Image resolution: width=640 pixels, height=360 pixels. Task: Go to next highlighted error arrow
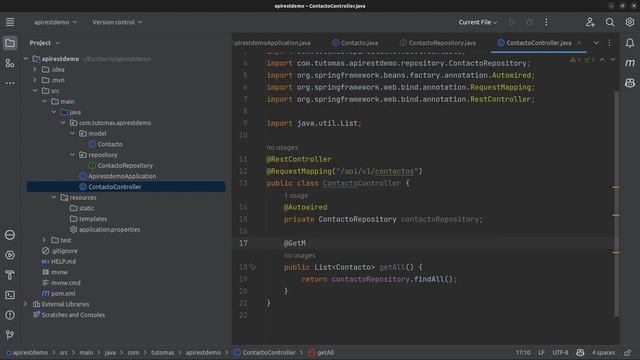pos(613,60)
